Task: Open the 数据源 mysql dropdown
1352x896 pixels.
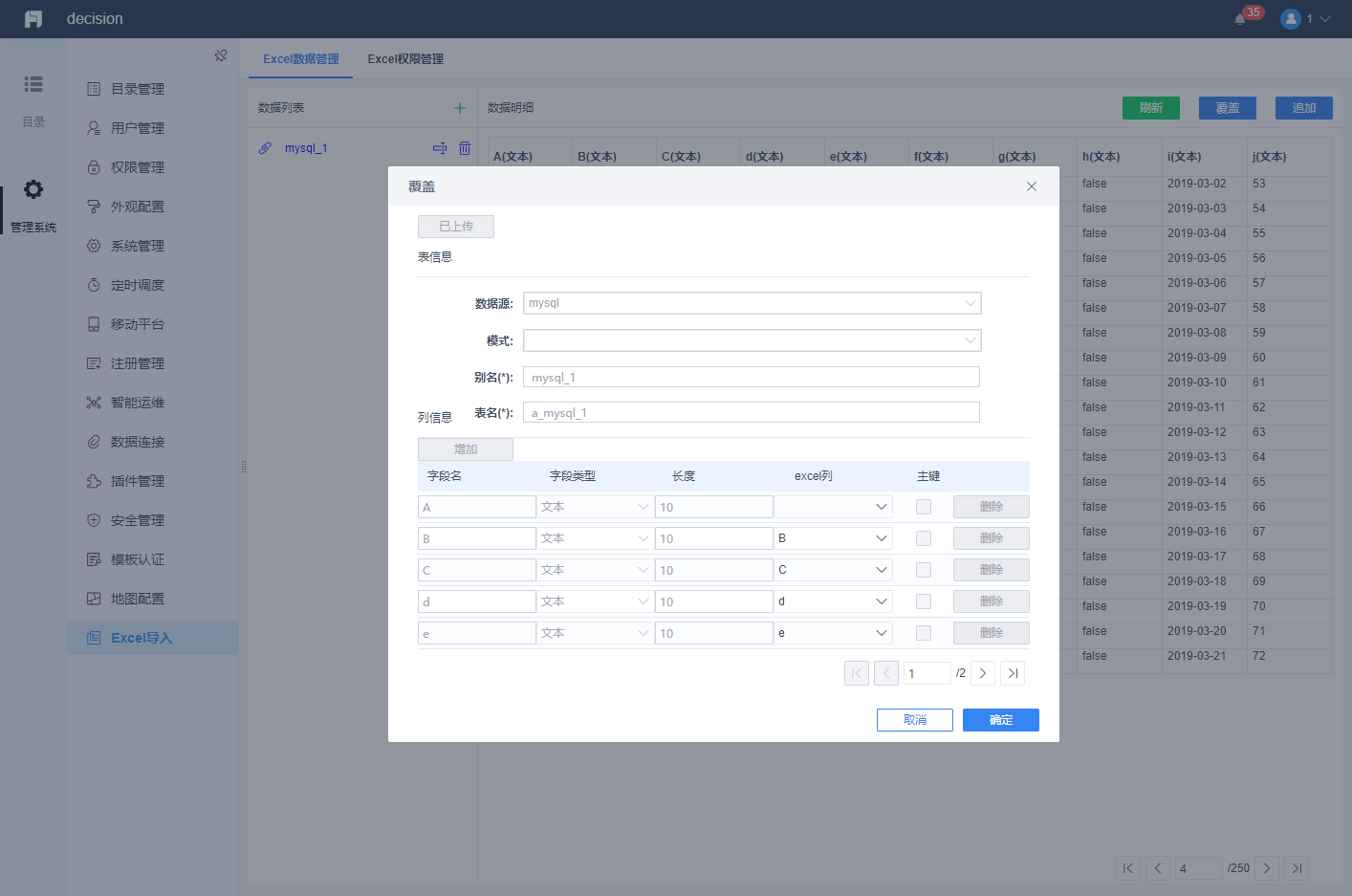Action: 752,303
